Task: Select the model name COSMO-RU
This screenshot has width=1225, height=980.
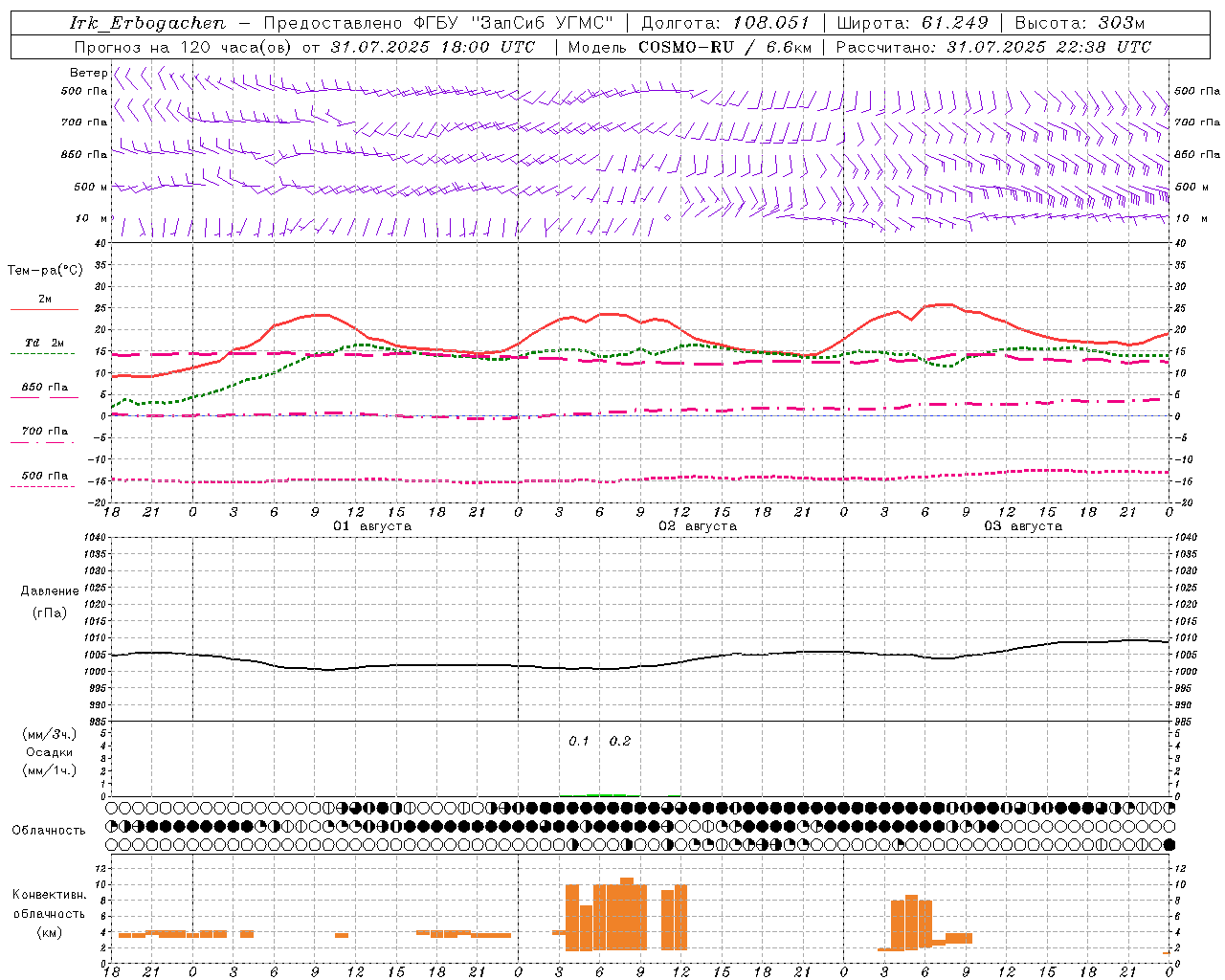Action: click(x=686, y=47)
